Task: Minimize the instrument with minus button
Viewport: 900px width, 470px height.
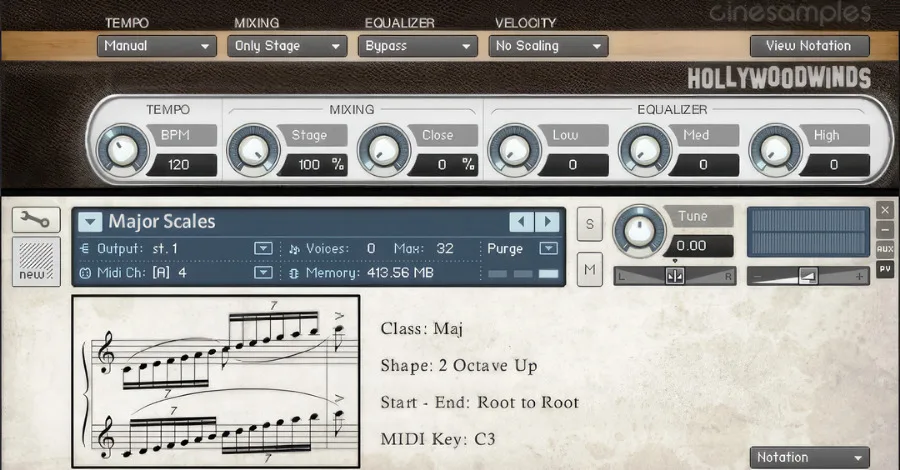Action: pos(885,230)
